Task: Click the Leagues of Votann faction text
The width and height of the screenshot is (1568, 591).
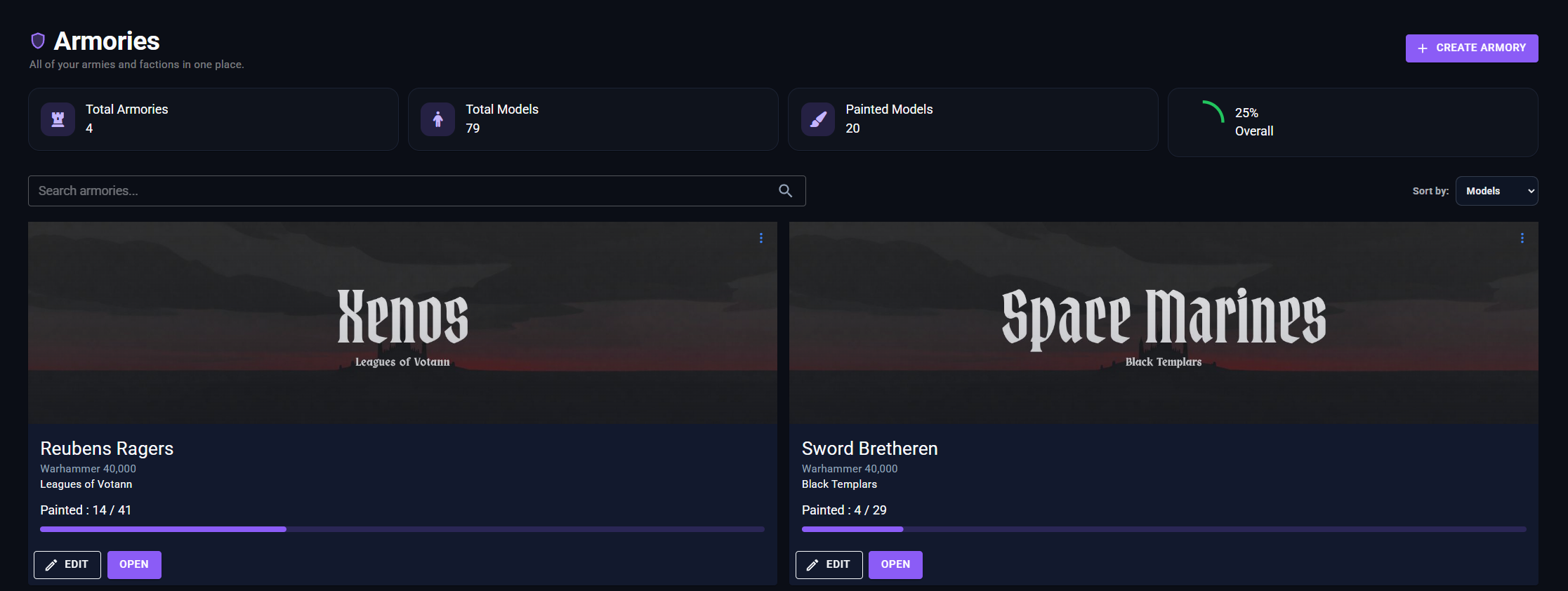Action: pos(86,484)
